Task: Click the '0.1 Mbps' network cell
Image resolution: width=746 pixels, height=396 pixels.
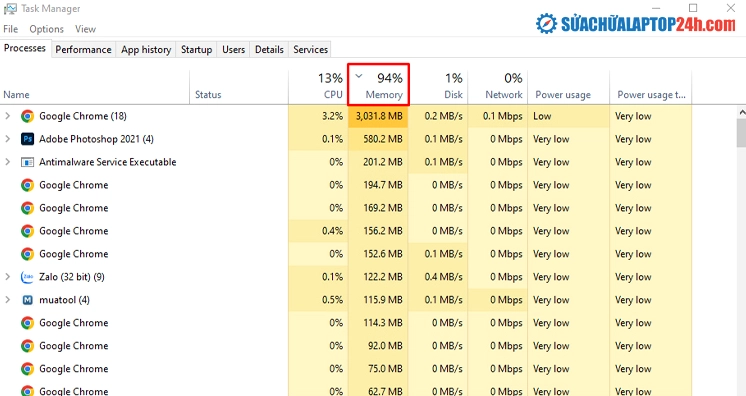Action: click(498, 116)
